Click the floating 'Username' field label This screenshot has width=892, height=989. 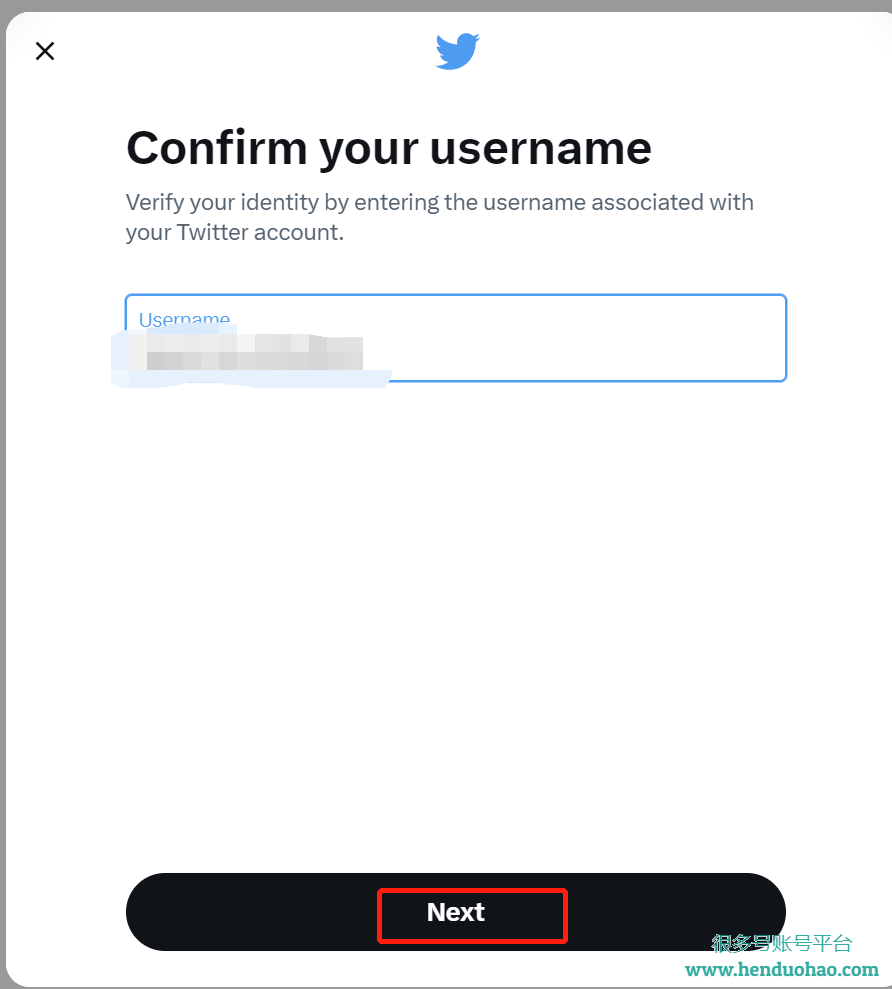point(184,320)
